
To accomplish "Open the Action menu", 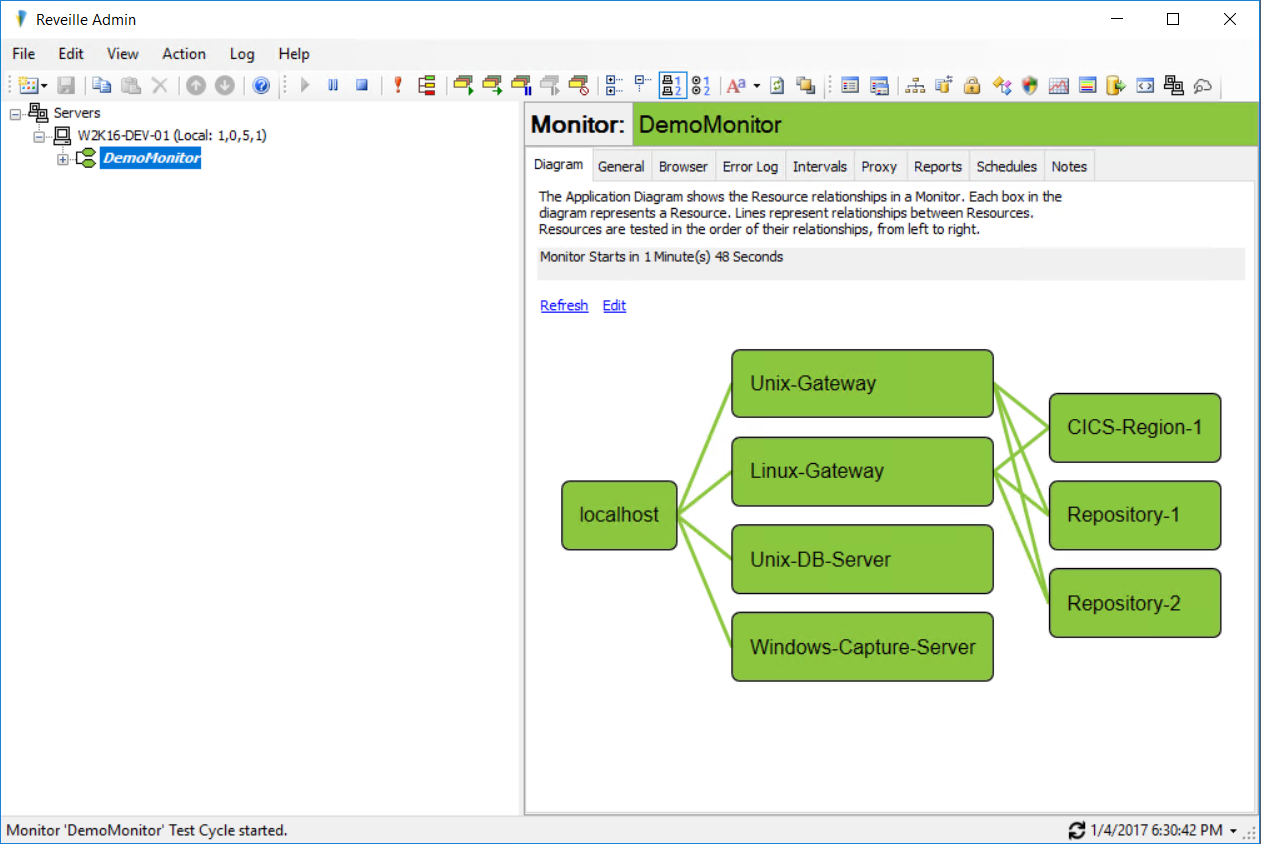I will 184,54.
